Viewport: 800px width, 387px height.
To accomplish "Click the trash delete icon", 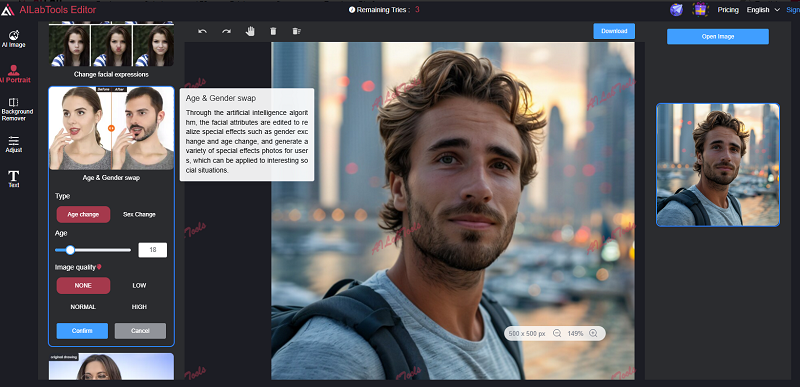I will point(273,32).
